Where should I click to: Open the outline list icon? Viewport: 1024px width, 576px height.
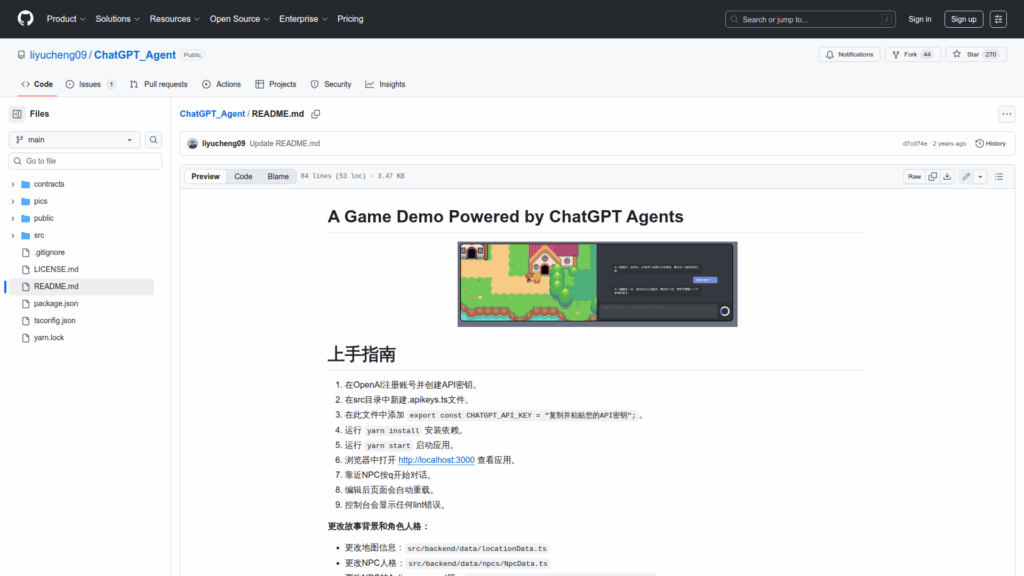click(998, 177)
